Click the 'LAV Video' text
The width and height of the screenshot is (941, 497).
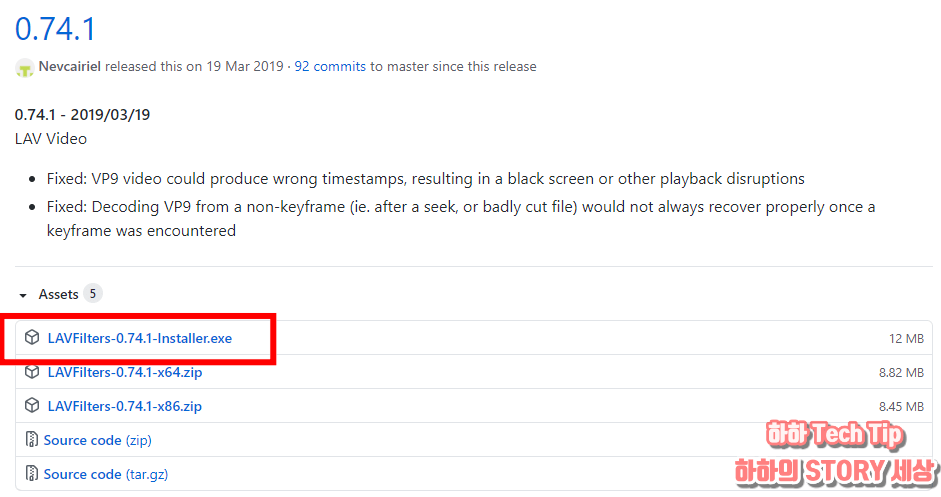tap(51, 139)
